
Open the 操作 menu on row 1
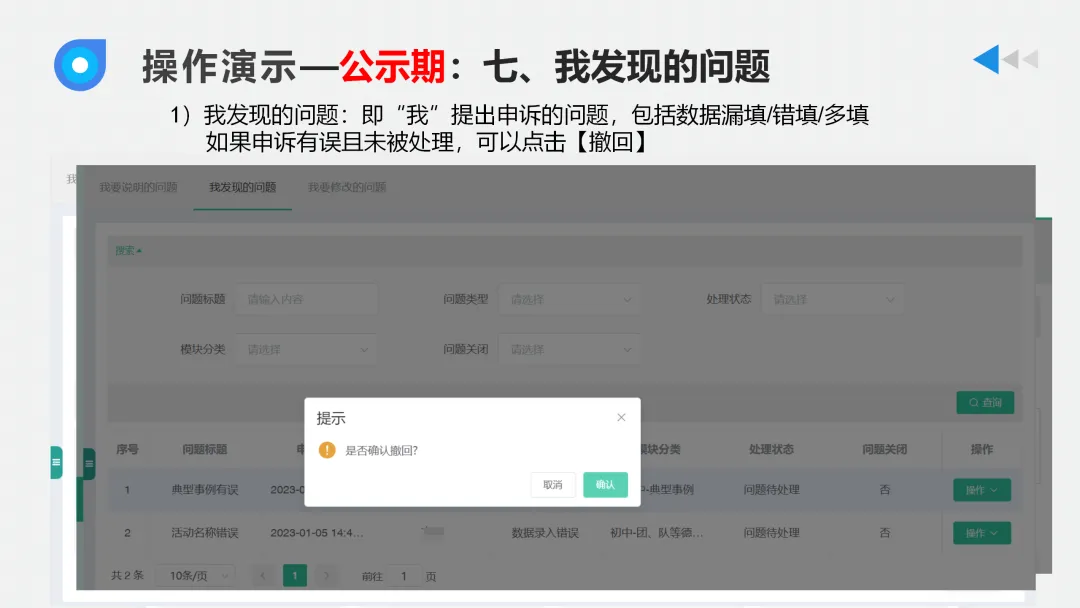point(981,489)
